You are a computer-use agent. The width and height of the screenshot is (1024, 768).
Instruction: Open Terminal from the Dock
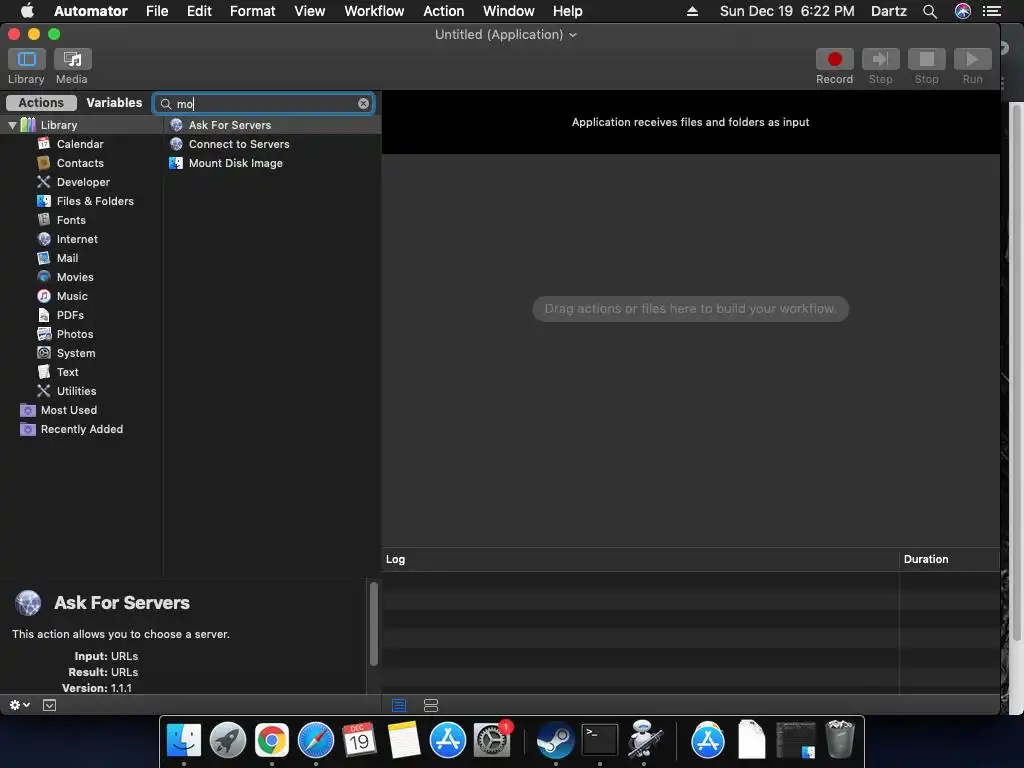click(x=600, y=741)
